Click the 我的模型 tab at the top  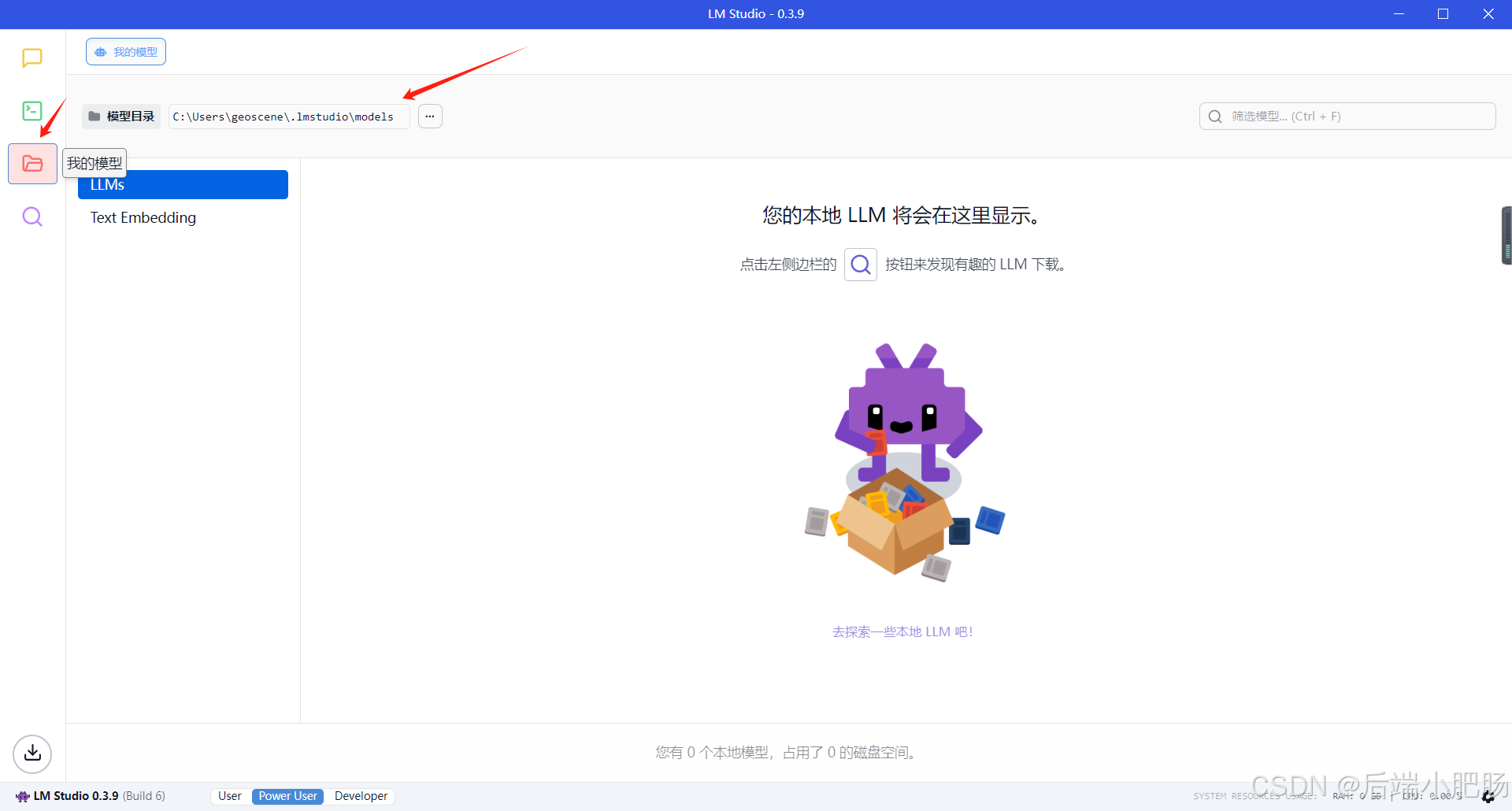[126, 52]
